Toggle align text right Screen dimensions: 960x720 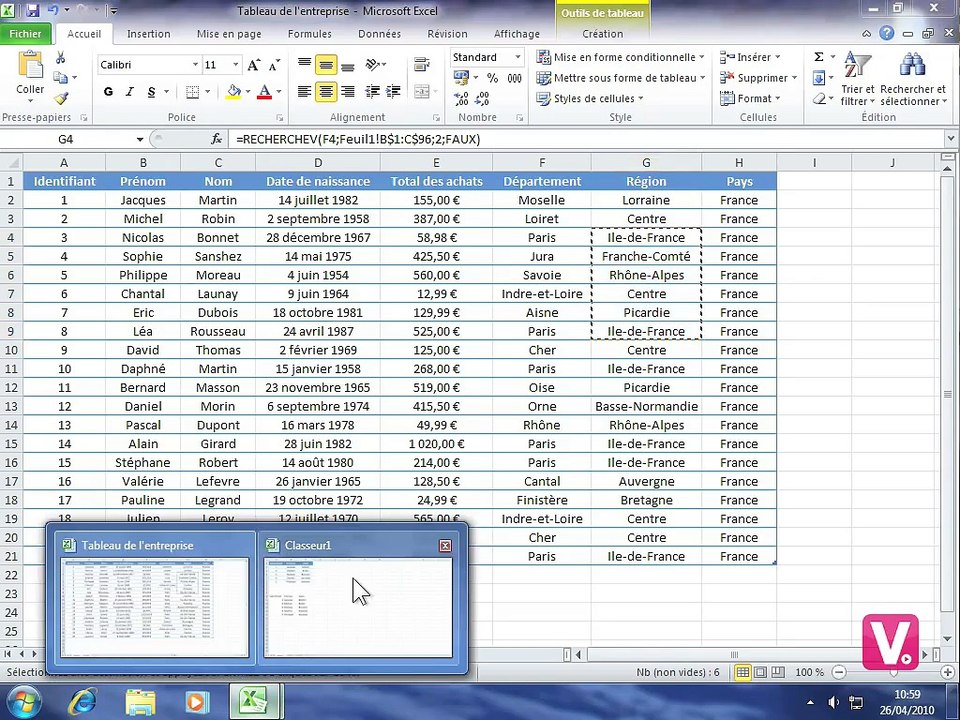(x=348, y=92)
